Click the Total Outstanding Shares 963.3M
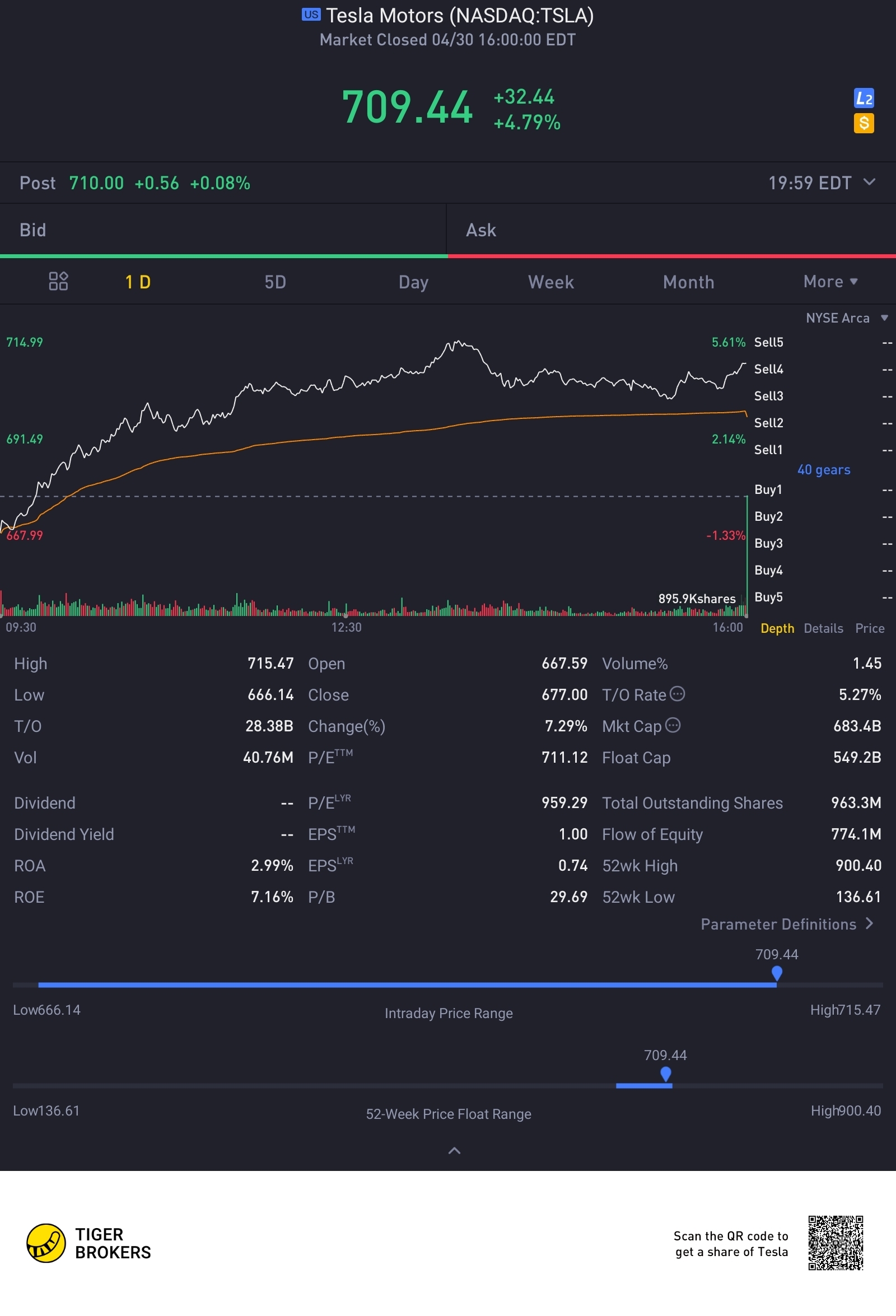Screen dimensions: 896x1316 click(856, 802)
